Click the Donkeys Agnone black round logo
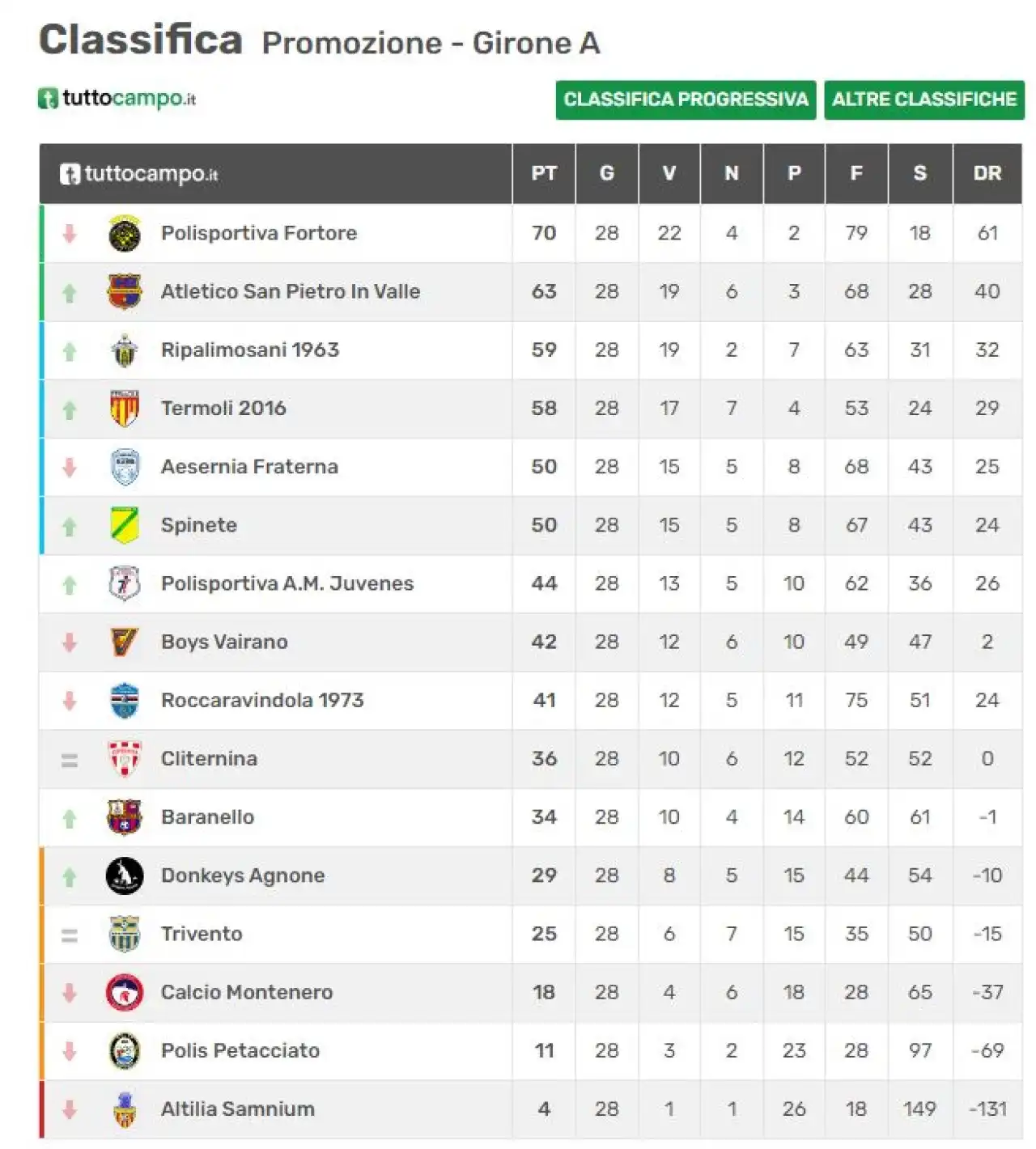The width and height of the screenshot is (1036, 1149). pyautogui.click(x=125, y=876)
